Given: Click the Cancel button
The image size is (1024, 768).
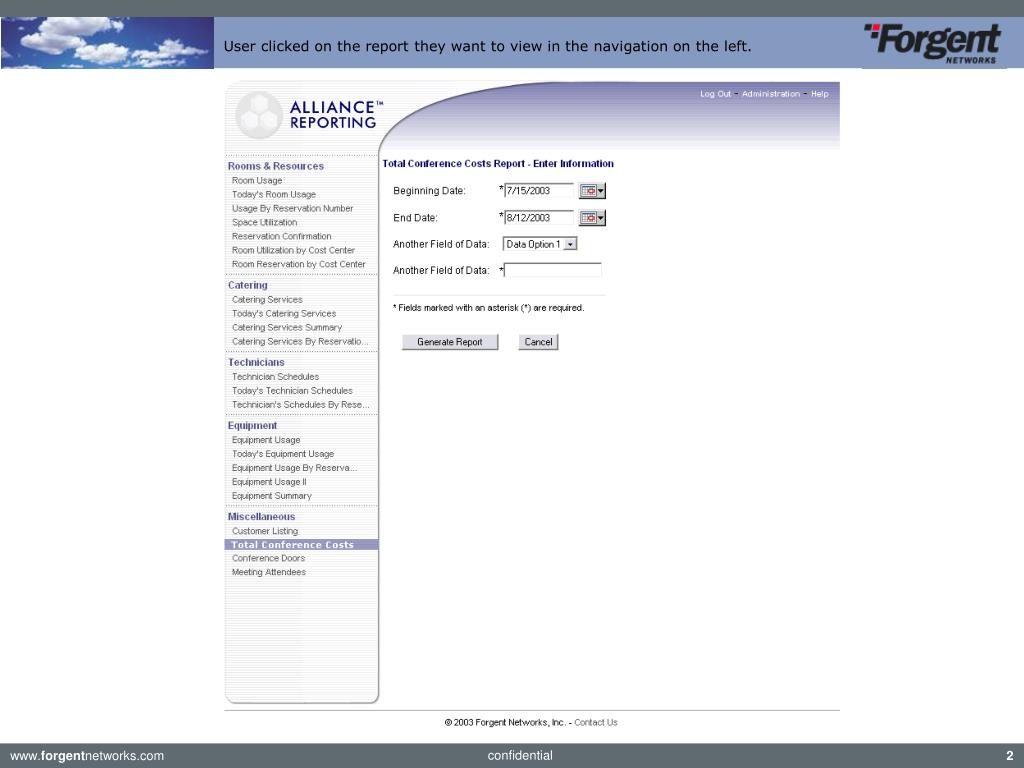Looking at the screenshot, I should click(x=538, y=342).
